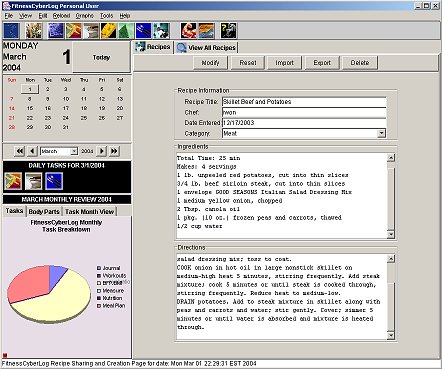Click the gray paper icon in top toolbar

point(91,31)
